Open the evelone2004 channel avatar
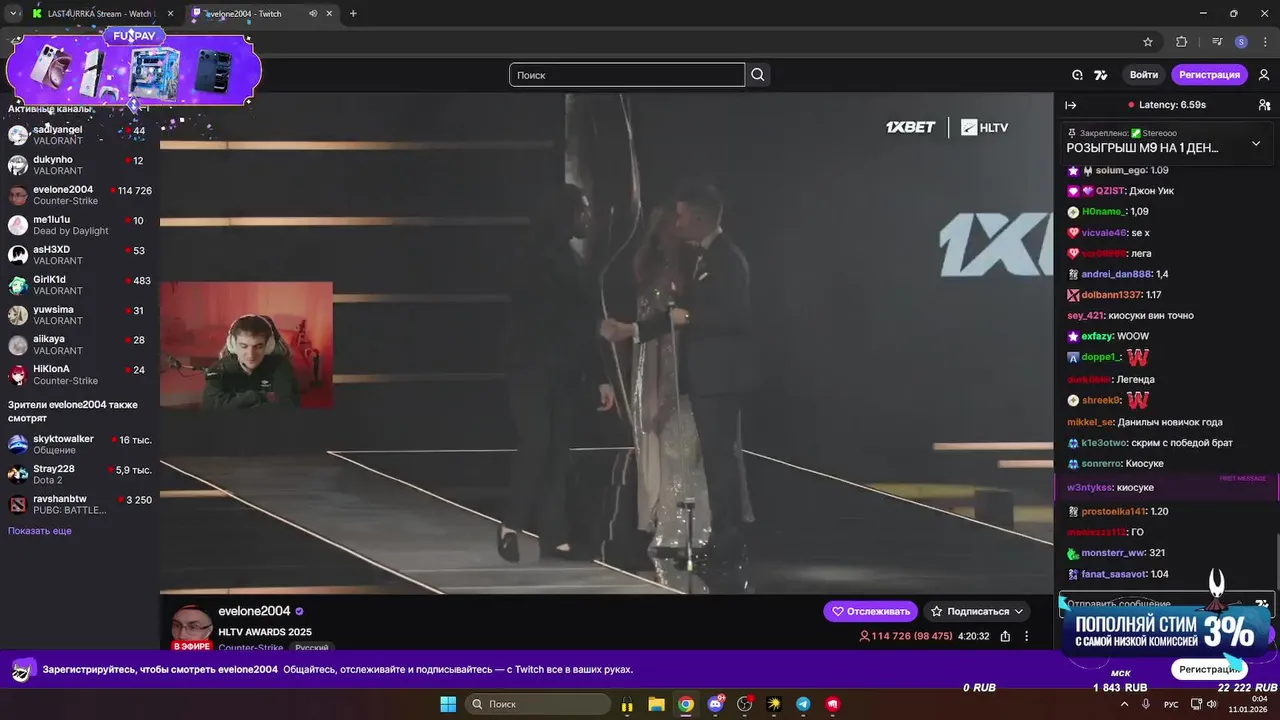The image size is (1280, 720). (x=191, y=626)
